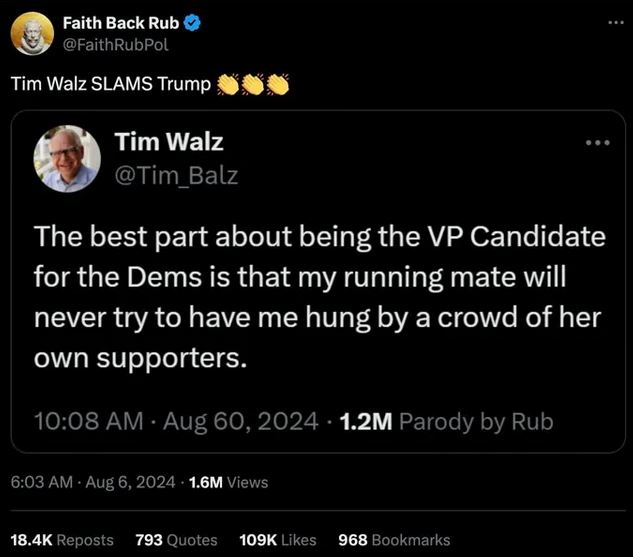
Task: Show the 109K Likes list
Action: (279, 539)
